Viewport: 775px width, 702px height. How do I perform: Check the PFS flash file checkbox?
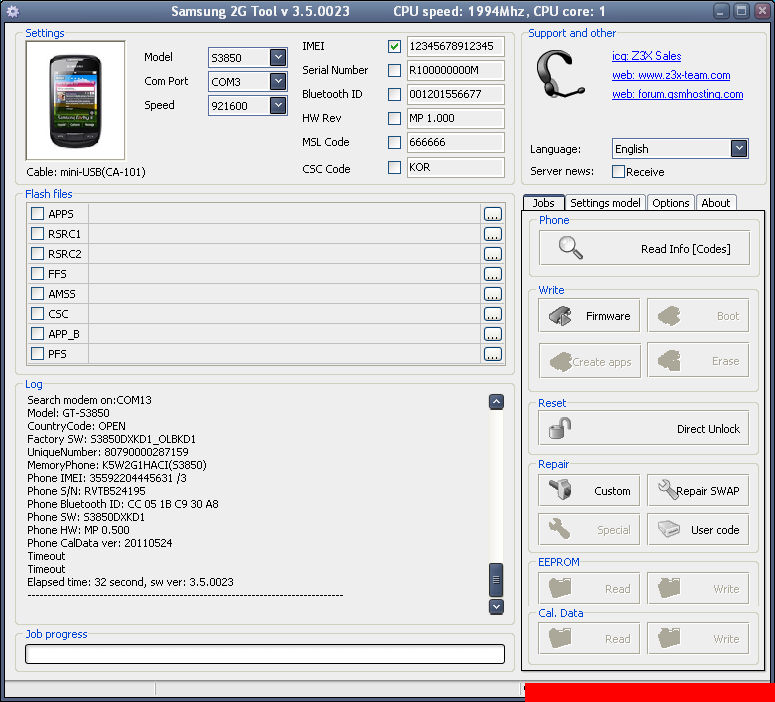point(38,353)
